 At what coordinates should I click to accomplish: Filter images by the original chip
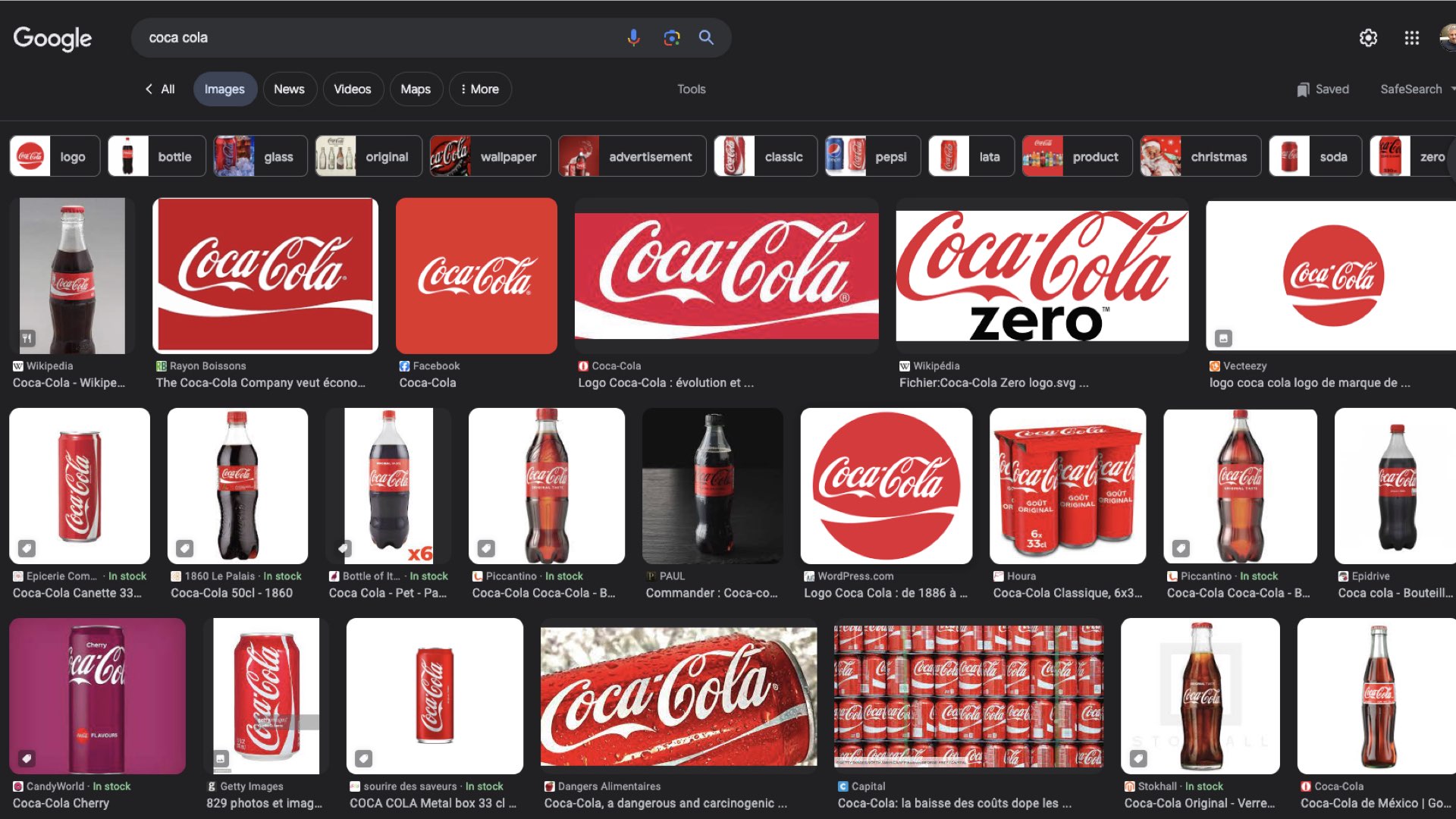tap(369, 156)
